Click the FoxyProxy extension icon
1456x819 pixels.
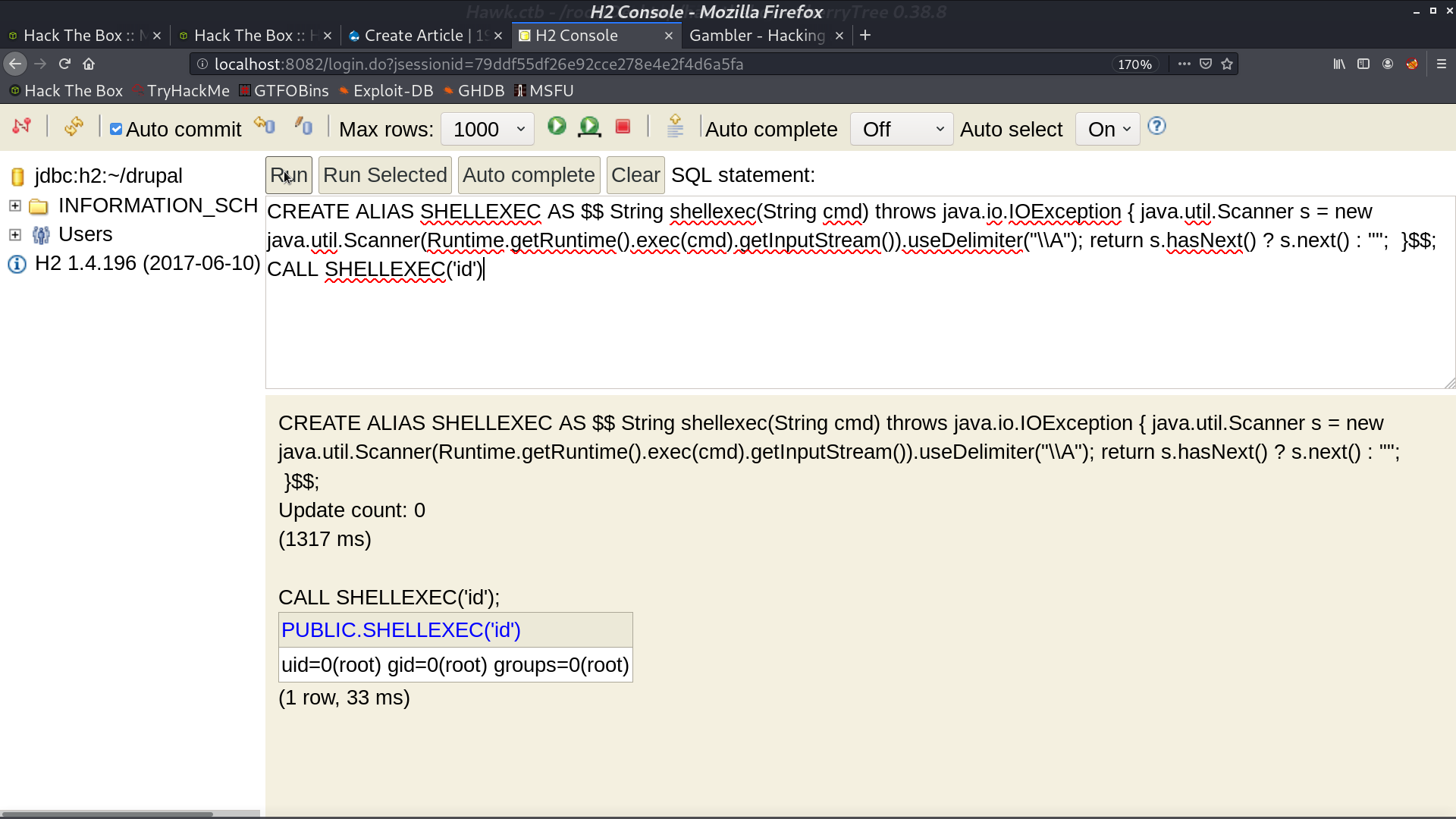pyautogui.click(x=1412, y=64)
